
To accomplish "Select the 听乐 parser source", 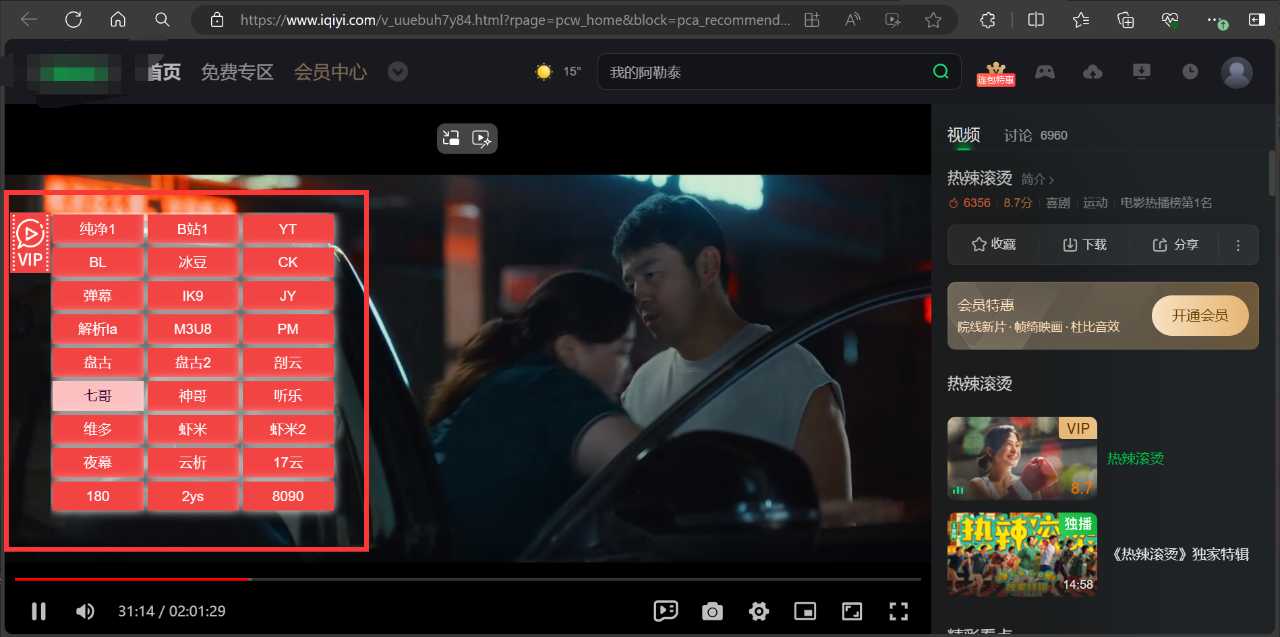I will pos(288,395).
